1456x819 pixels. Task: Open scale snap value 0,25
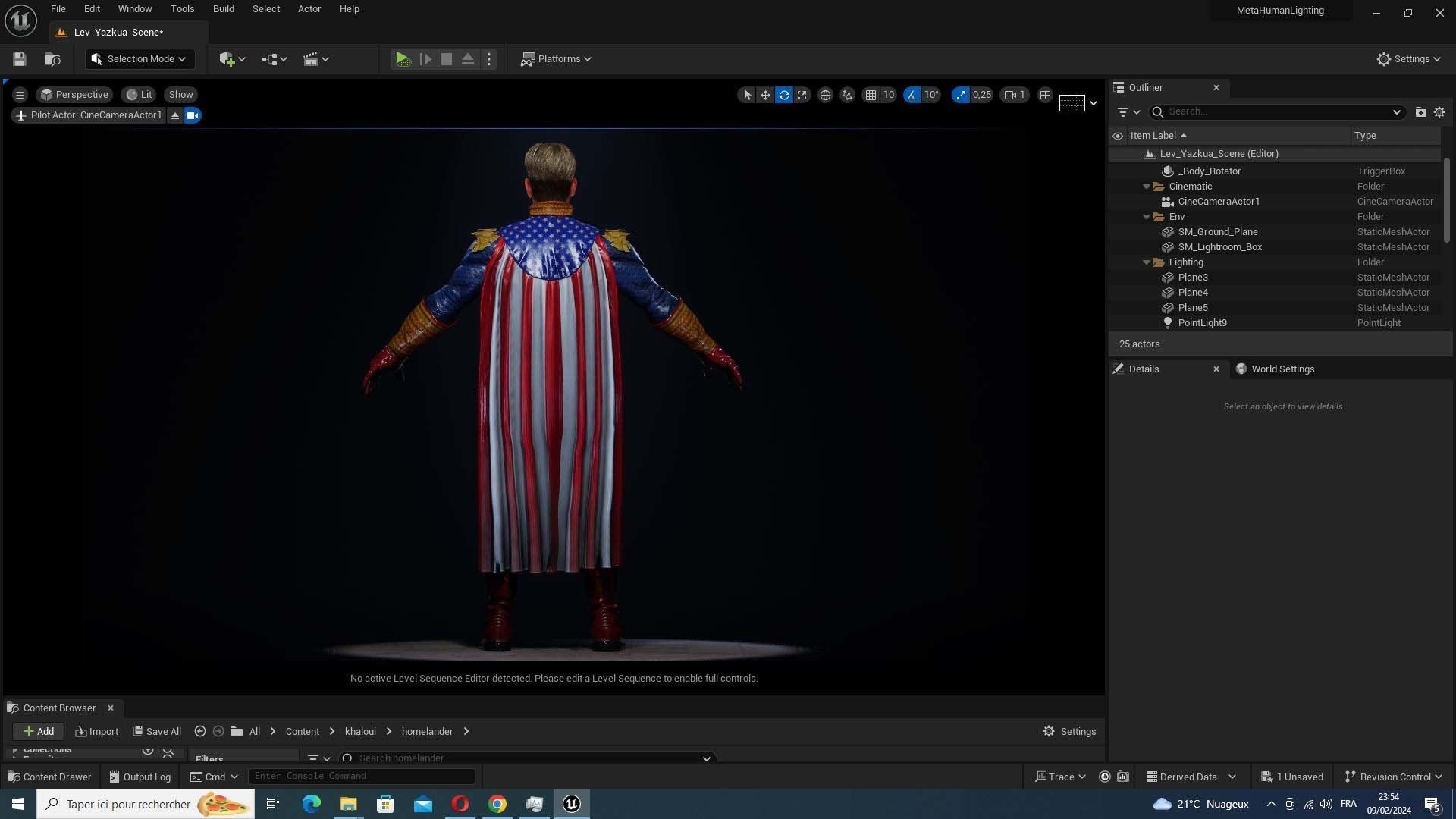coord(981,95)
